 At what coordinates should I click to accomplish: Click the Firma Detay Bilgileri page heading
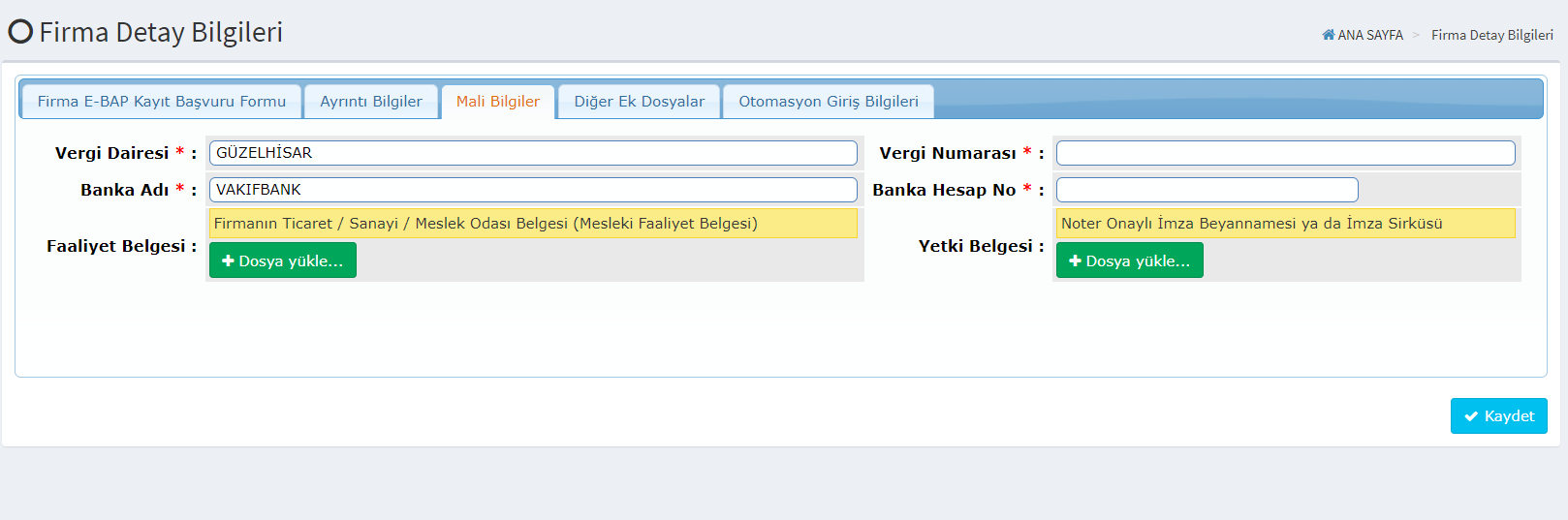click(161, 32)
